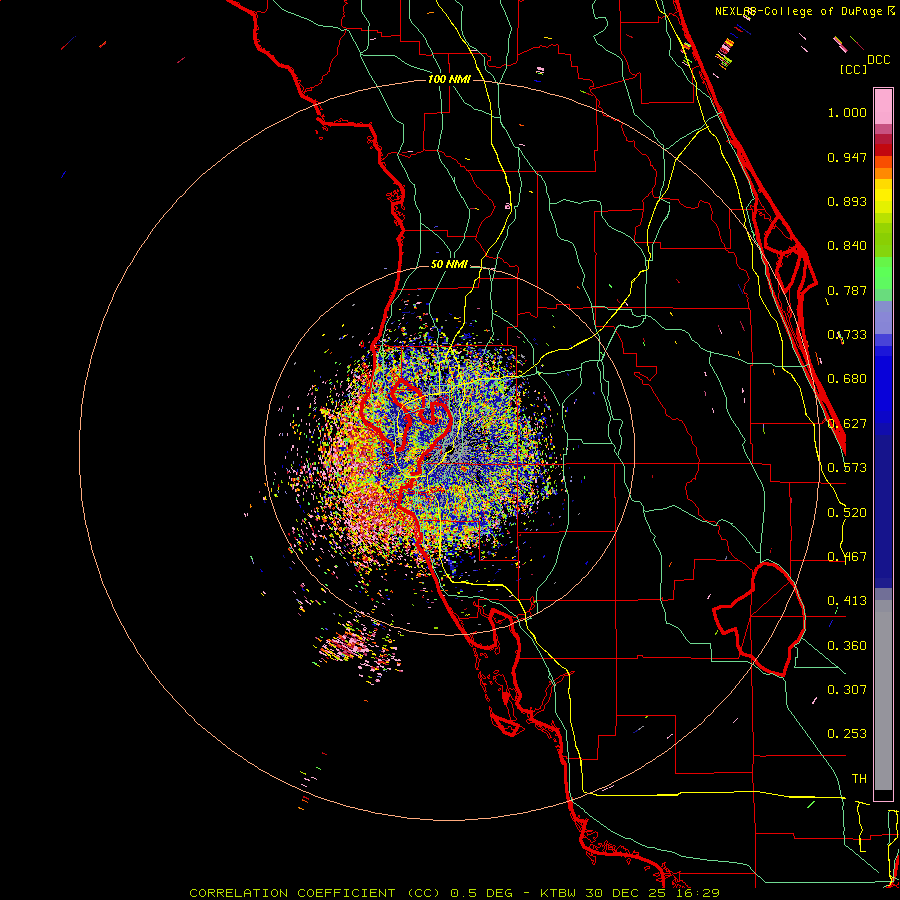Click the TH label at the scale bottom
The image size is (900, 900).
point(859,779)
